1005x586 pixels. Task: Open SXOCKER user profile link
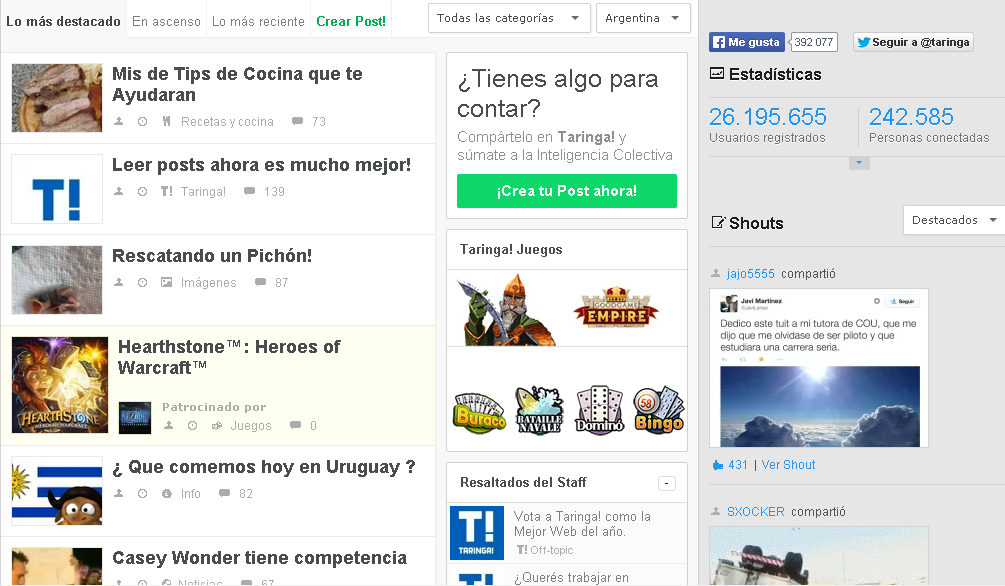(756, 512)
